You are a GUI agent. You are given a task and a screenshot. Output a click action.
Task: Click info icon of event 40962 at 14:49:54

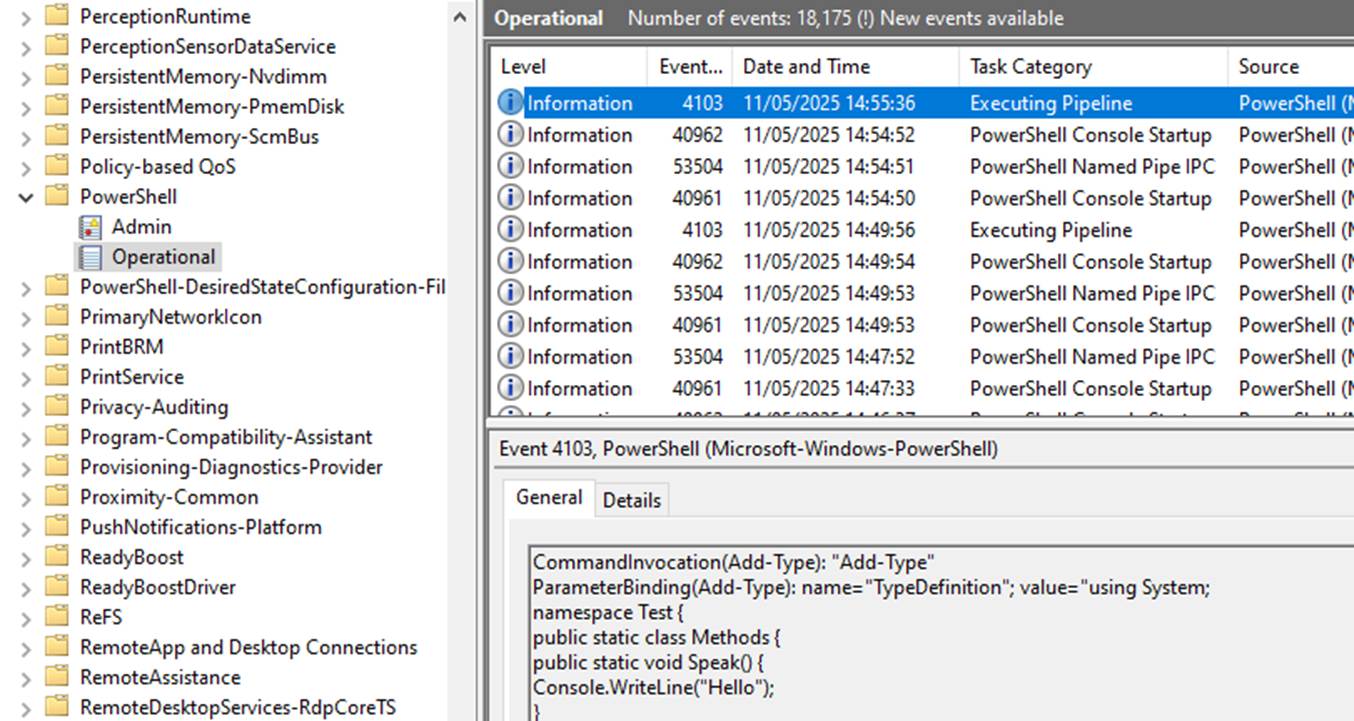511,261
